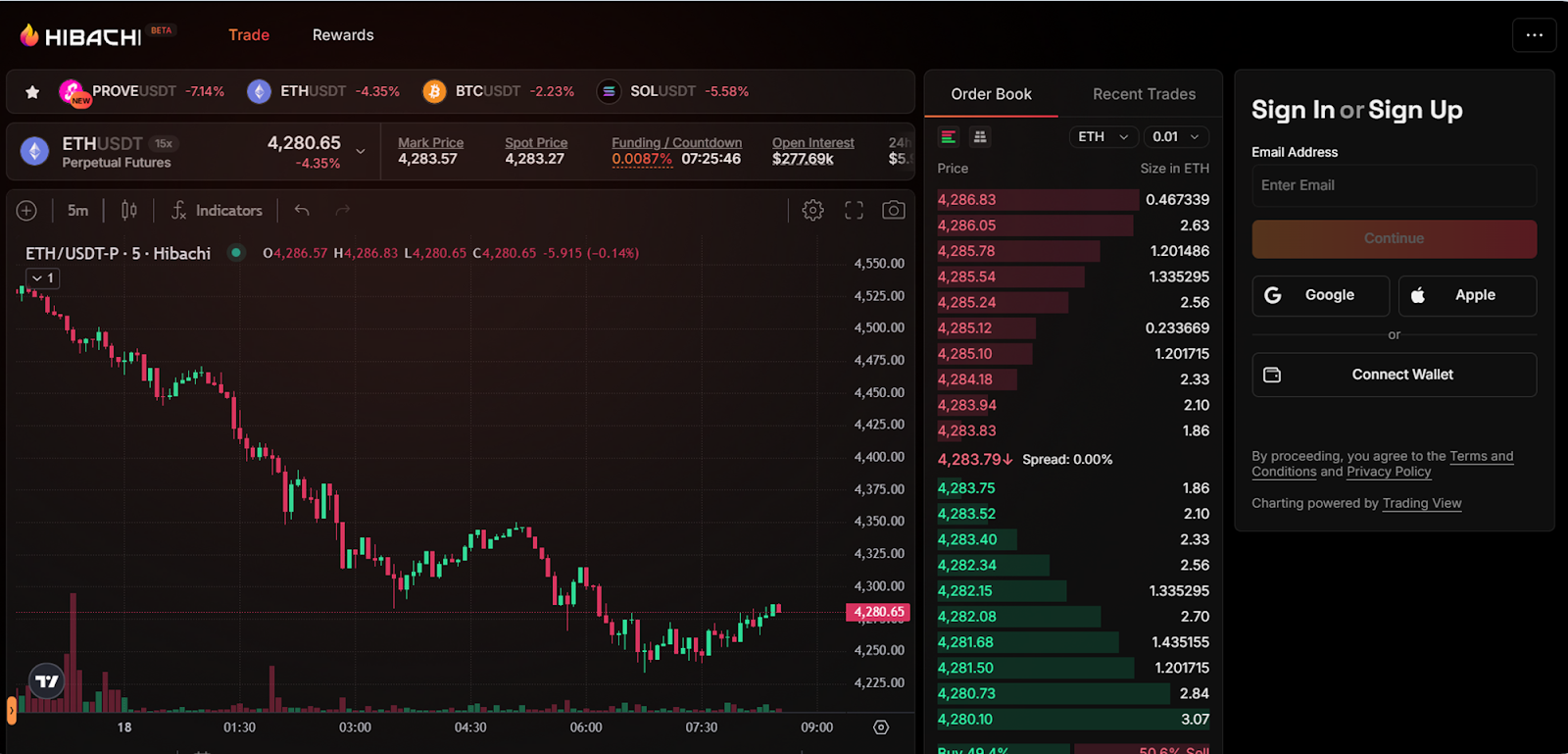Click the TradingView logo on chart

pyautogui.click(x=46, y=680)
